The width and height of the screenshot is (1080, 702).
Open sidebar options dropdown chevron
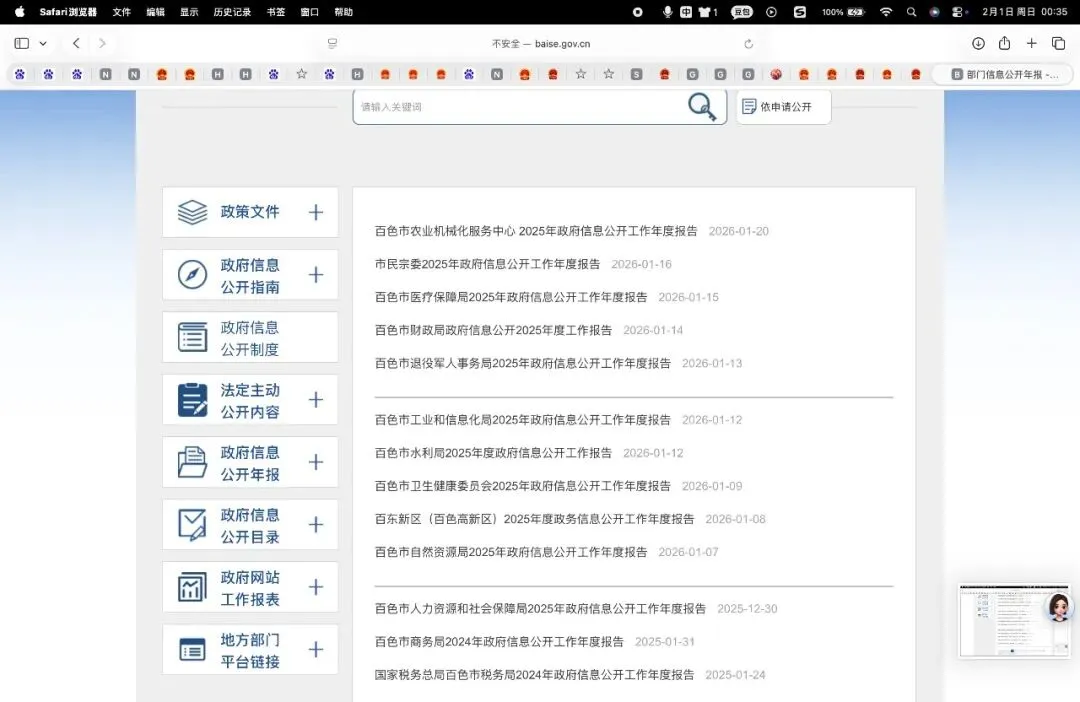pyautogui.click(x=43, y=43)
